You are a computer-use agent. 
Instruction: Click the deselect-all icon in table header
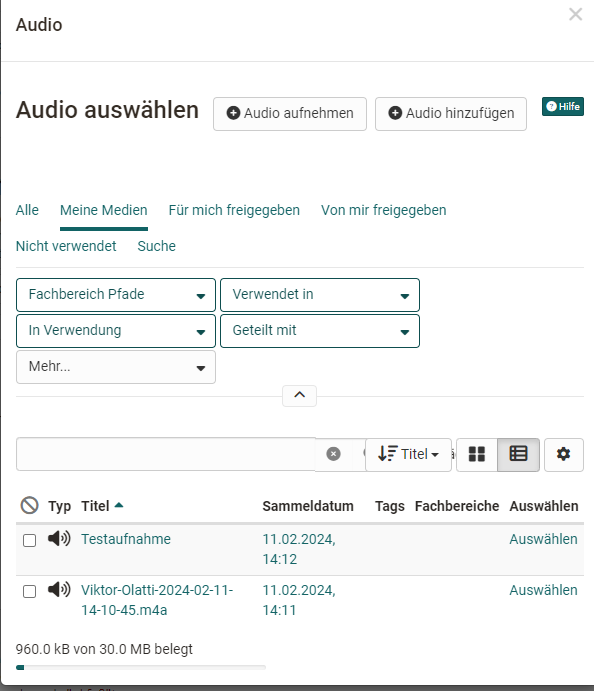[x=30, y=505]
